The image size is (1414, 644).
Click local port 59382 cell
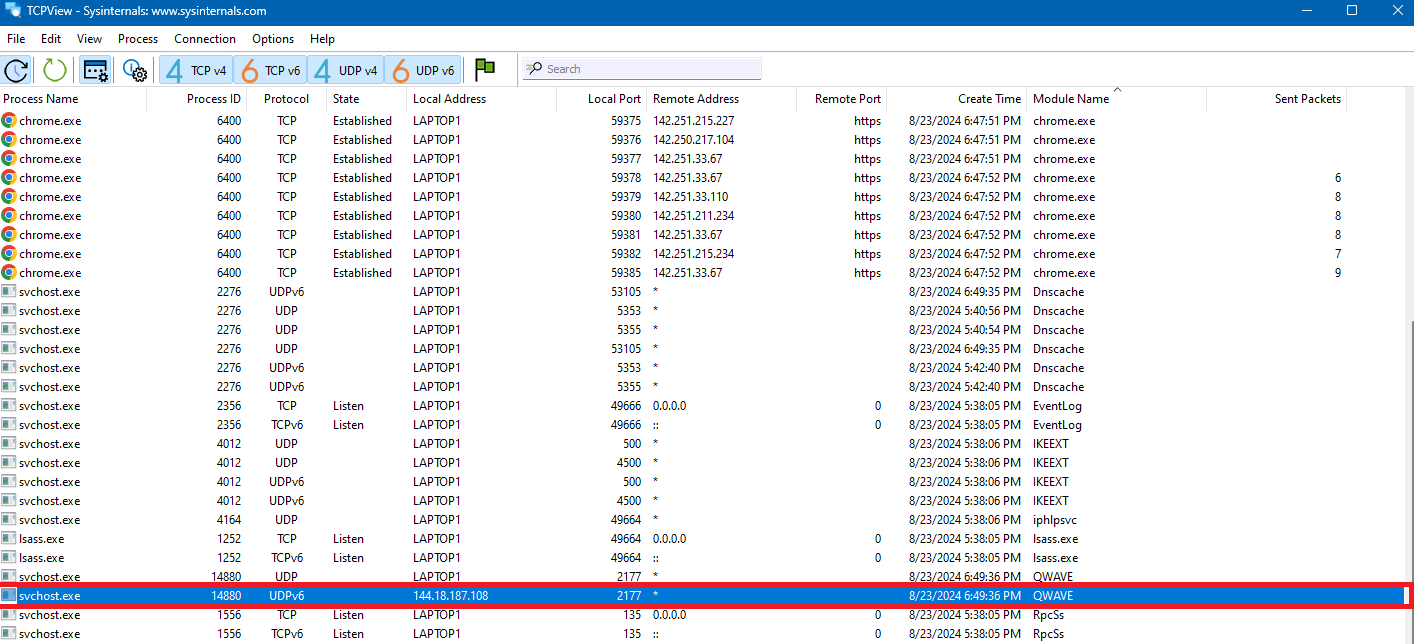click(x=624, y=253)
